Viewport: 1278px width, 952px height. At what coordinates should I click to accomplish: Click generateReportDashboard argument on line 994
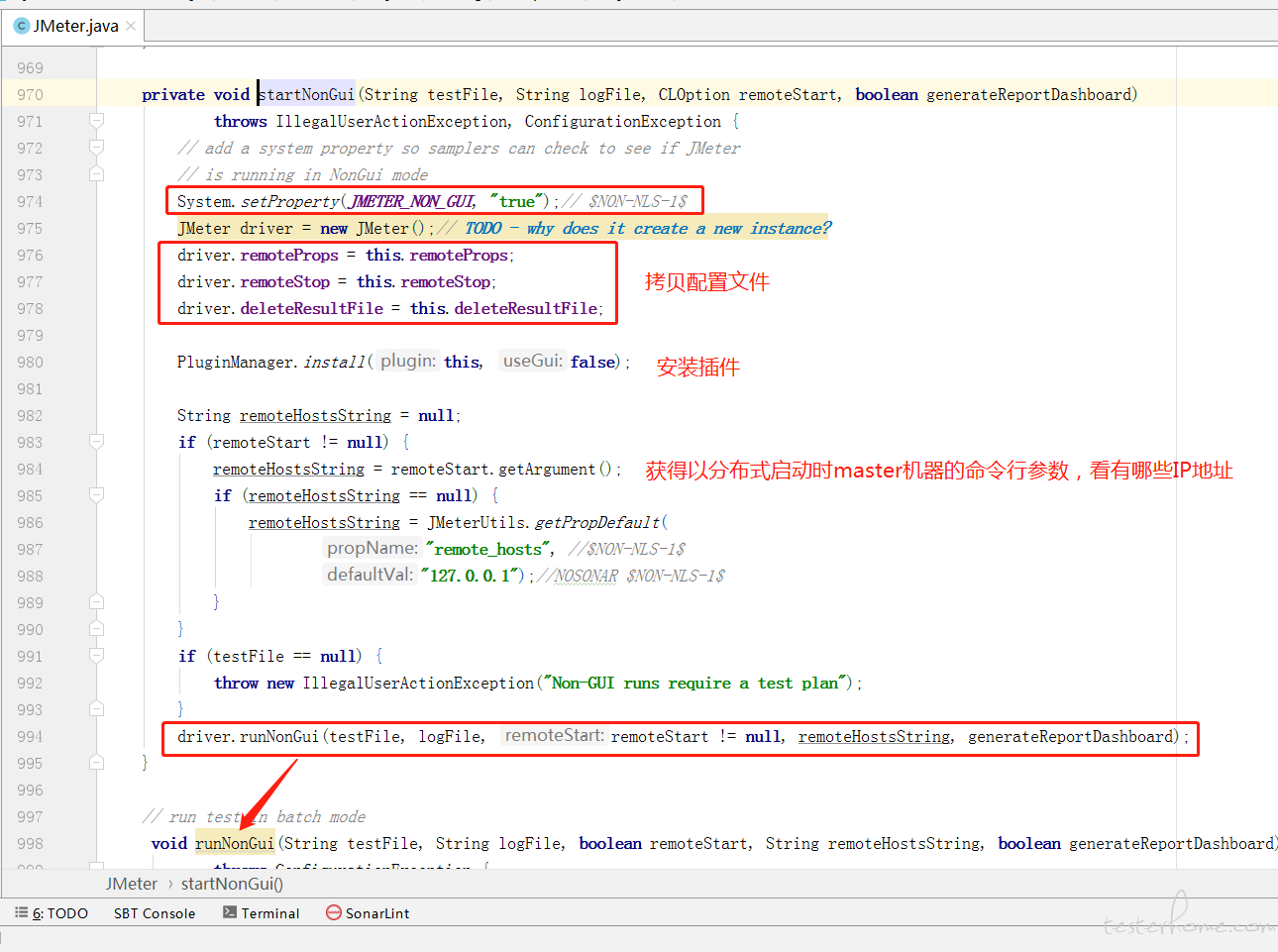[x=1069, y=736]
